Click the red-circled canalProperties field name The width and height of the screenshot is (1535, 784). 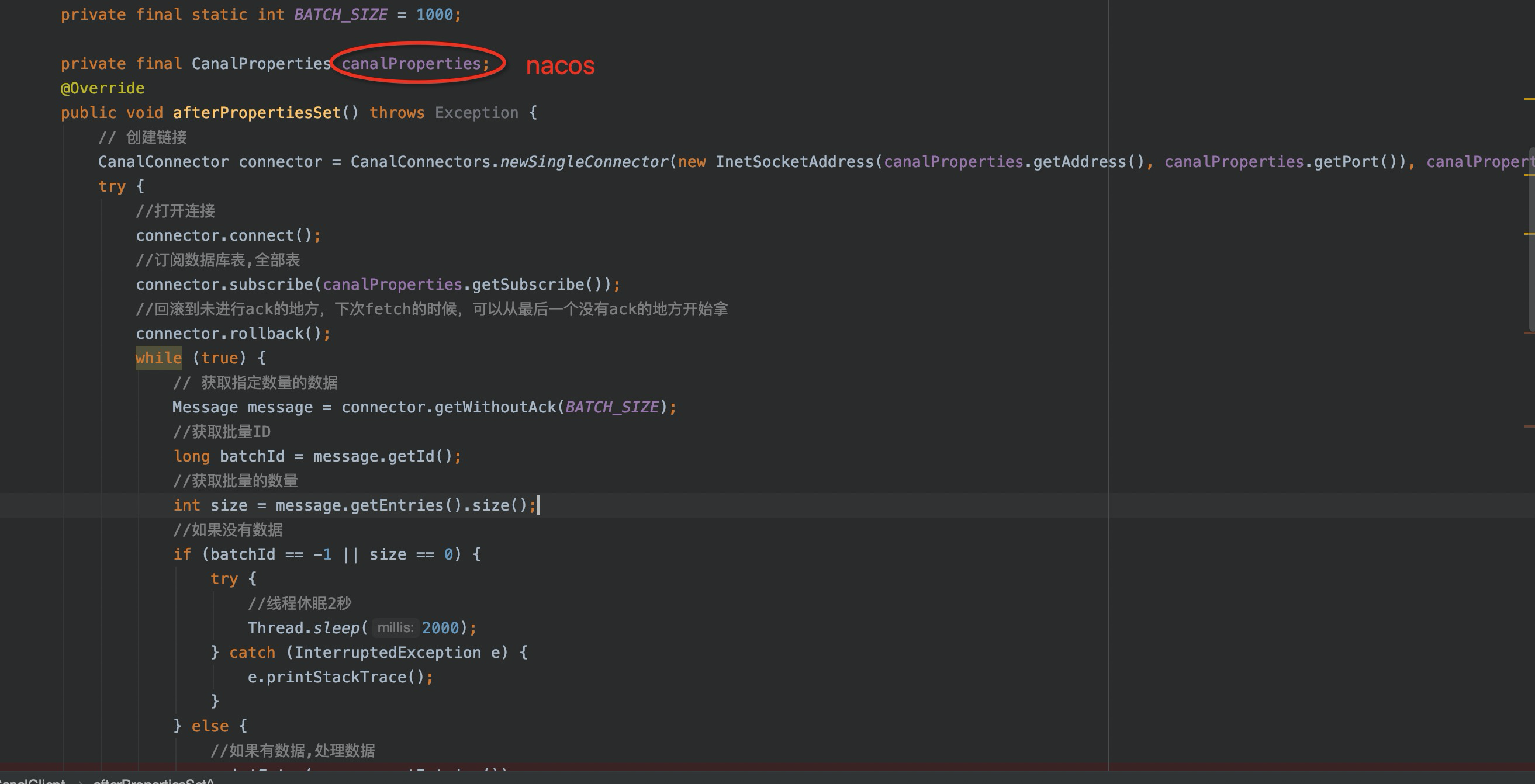[411, 64]
